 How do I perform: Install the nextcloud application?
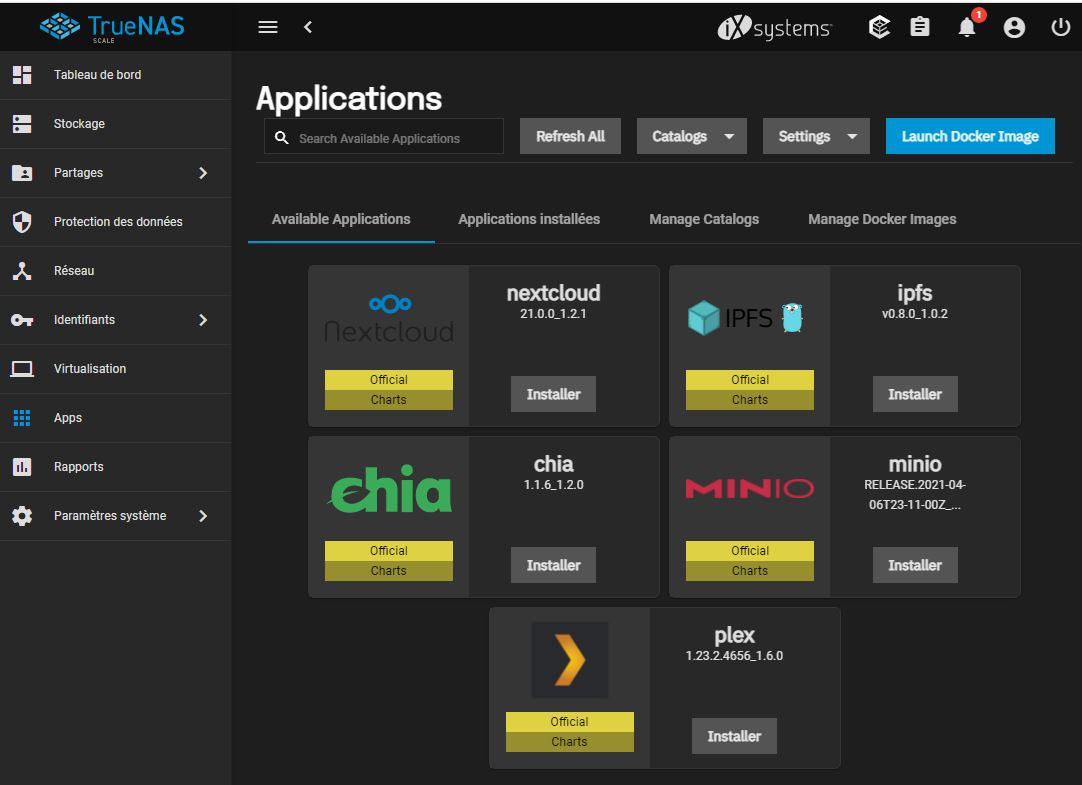coord(553,394)
